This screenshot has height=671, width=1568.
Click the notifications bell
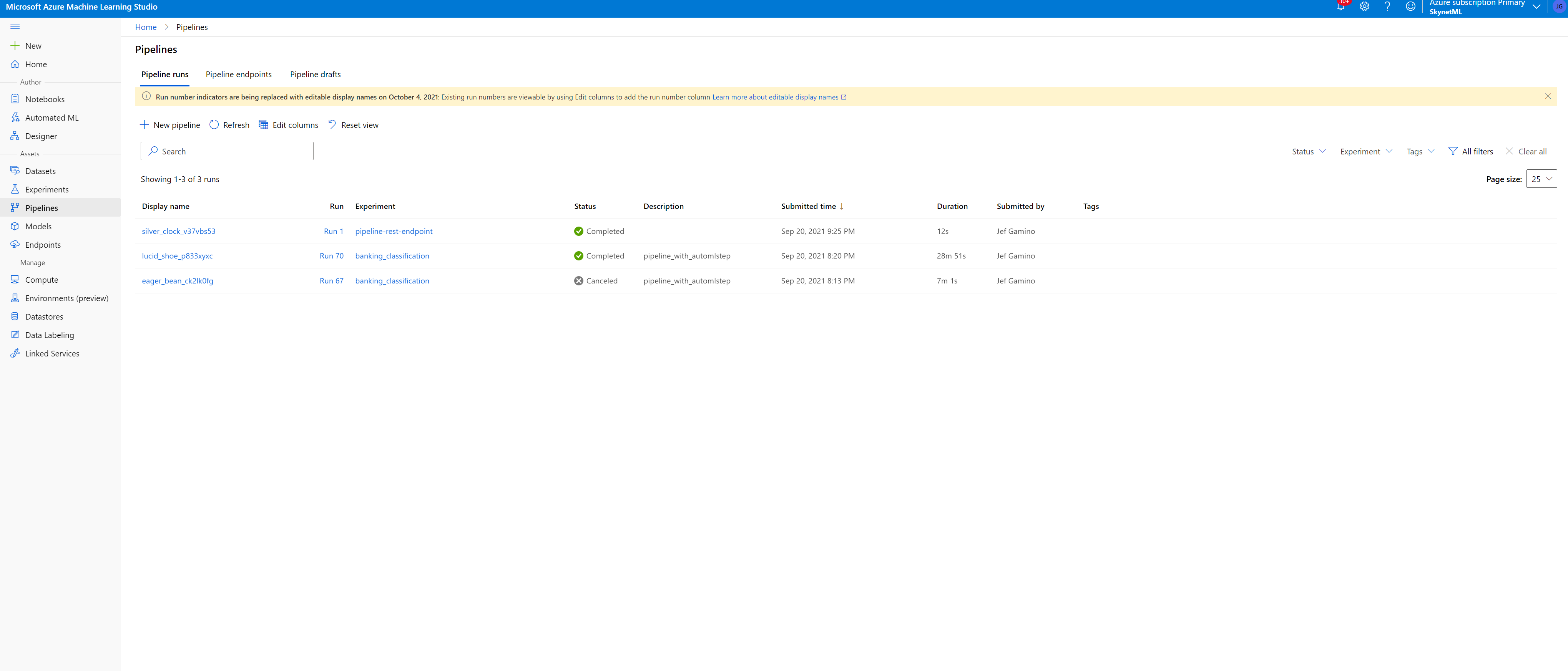click(x=1340, y=7)
